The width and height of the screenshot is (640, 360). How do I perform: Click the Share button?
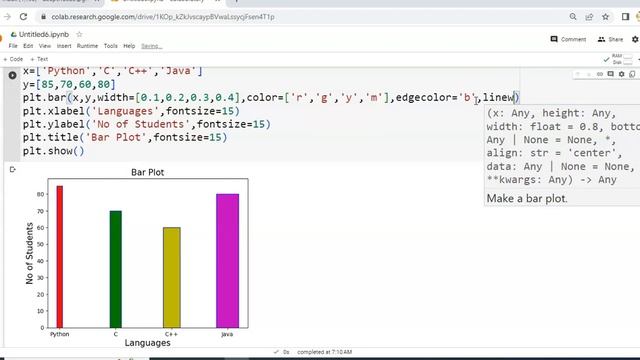click(x=610, y=39)
